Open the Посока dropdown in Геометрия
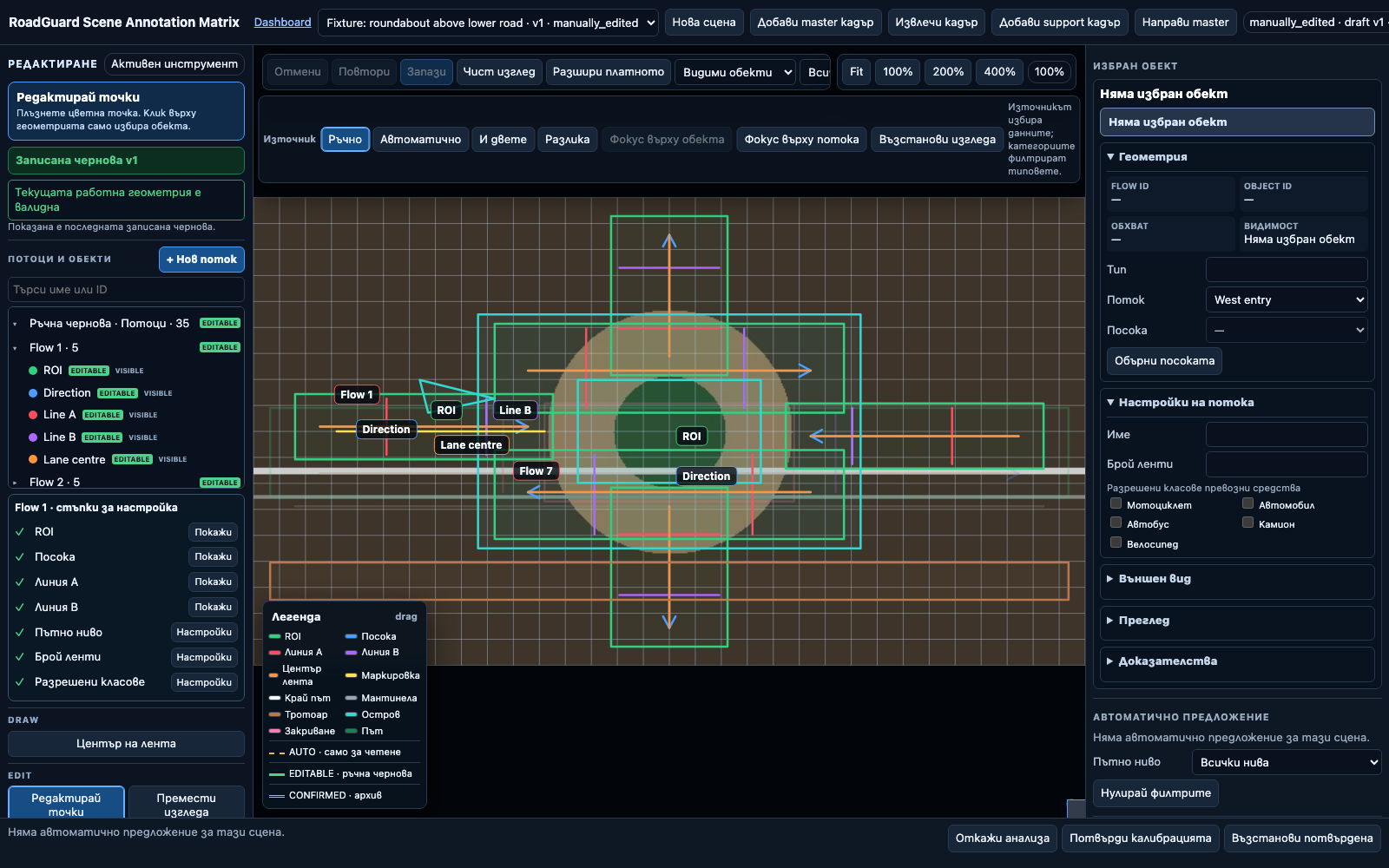The height and width of the screenshot is (868, 1389). click(1287, 330)
